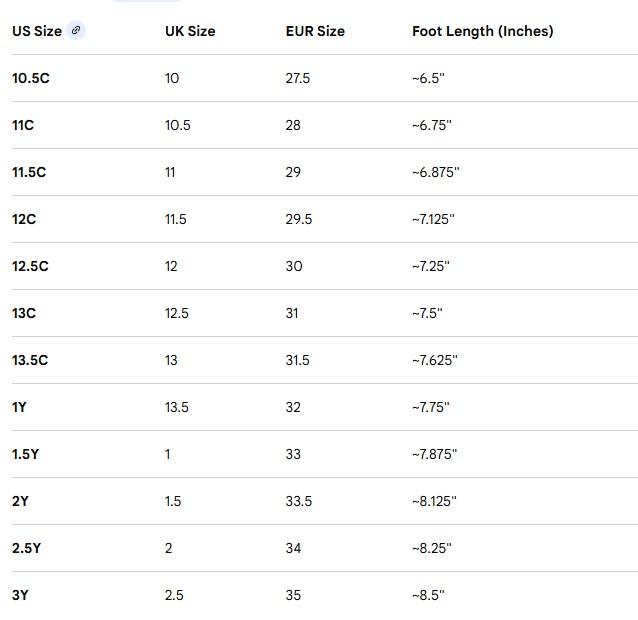
Task: Select the 2Y size row label
Action: pos(20,501)
